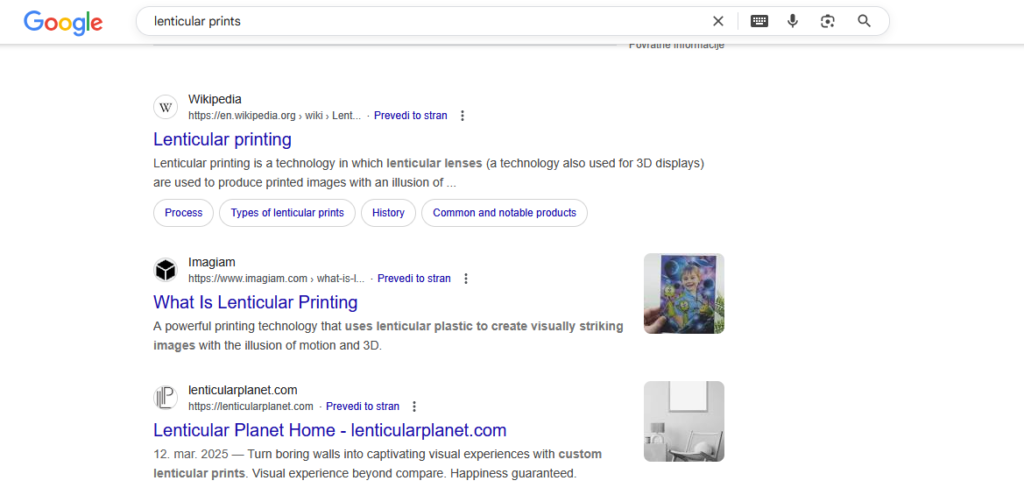Screen dimensions: 1024x502
Task: Open the on-screen keyboard input tool
Action: 759,21
